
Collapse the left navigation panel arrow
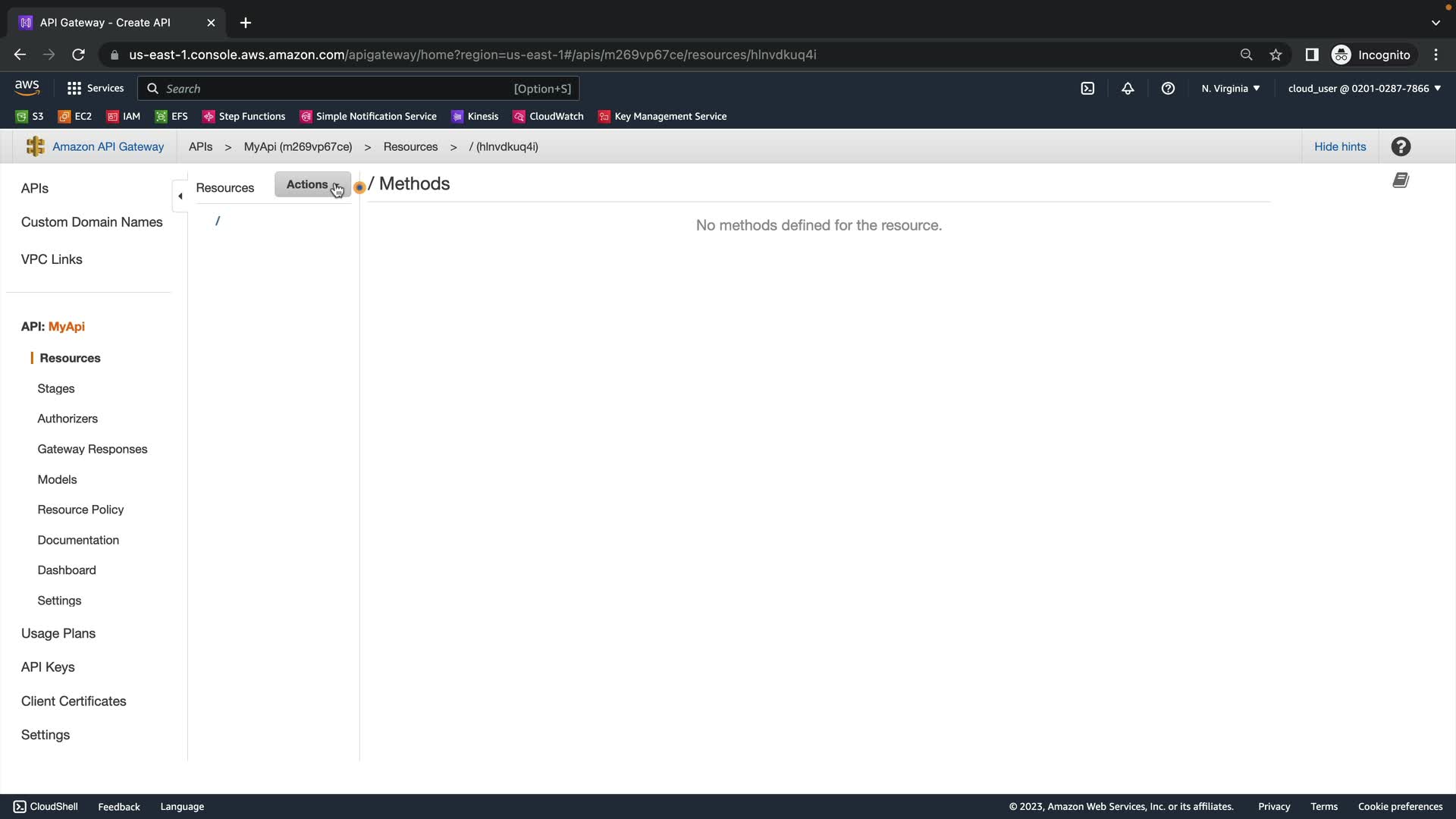(x=180, y=196)
